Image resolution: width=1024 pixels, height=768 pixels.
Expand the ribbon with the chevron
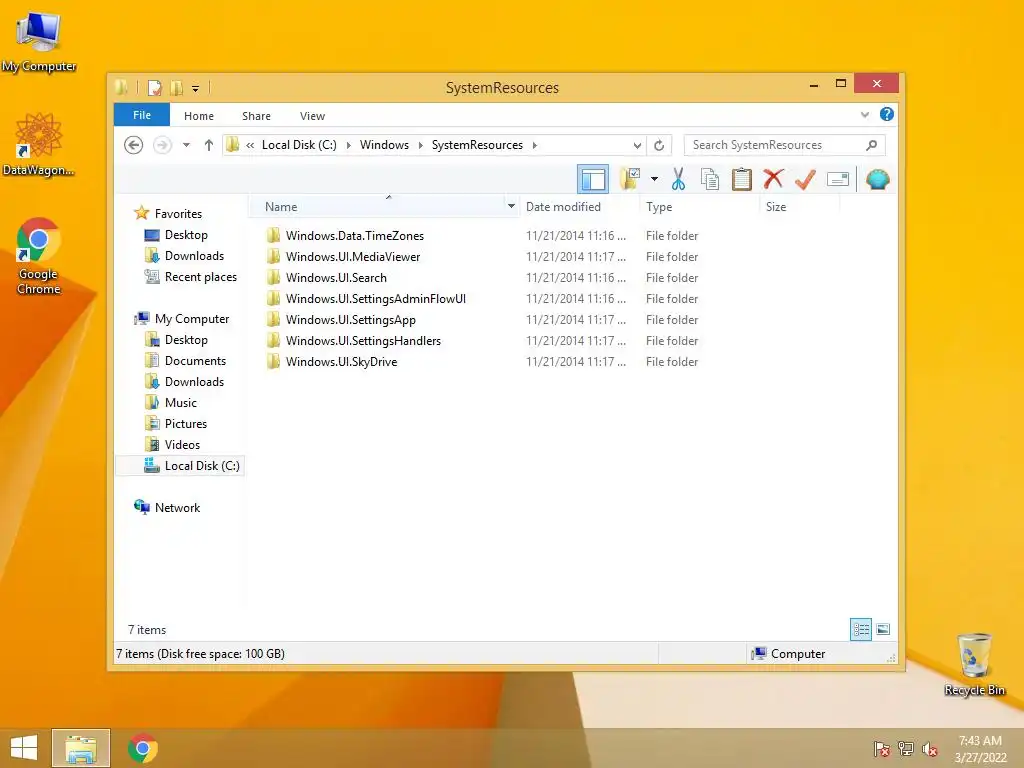(865, 115)
